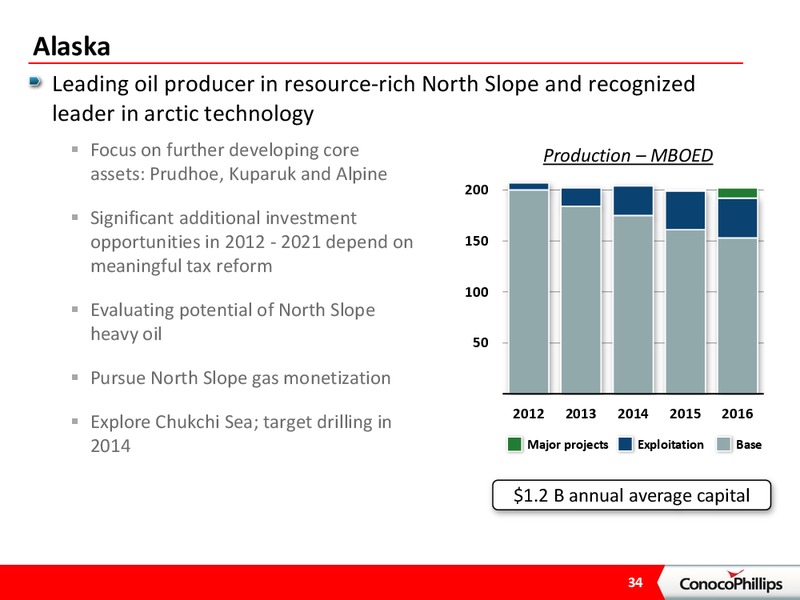Image resolution: width=800 pixels, height=600 pixels.
Task: Click the blue bullet icon before headline
Action: 36,82
